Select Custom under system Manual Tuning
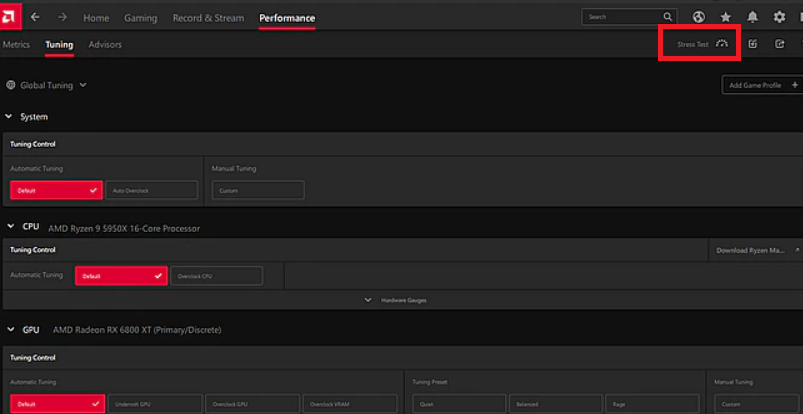803x414 pixels. [258, 190]
